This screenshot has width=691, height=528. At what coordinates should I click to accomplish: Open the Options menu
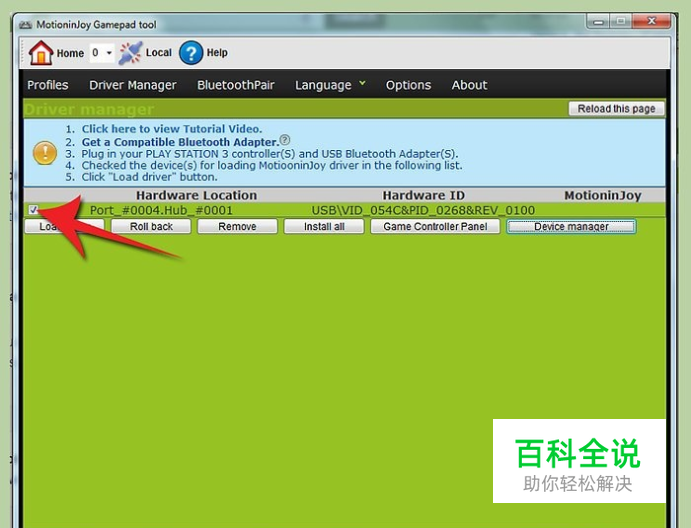click(409, 85)
